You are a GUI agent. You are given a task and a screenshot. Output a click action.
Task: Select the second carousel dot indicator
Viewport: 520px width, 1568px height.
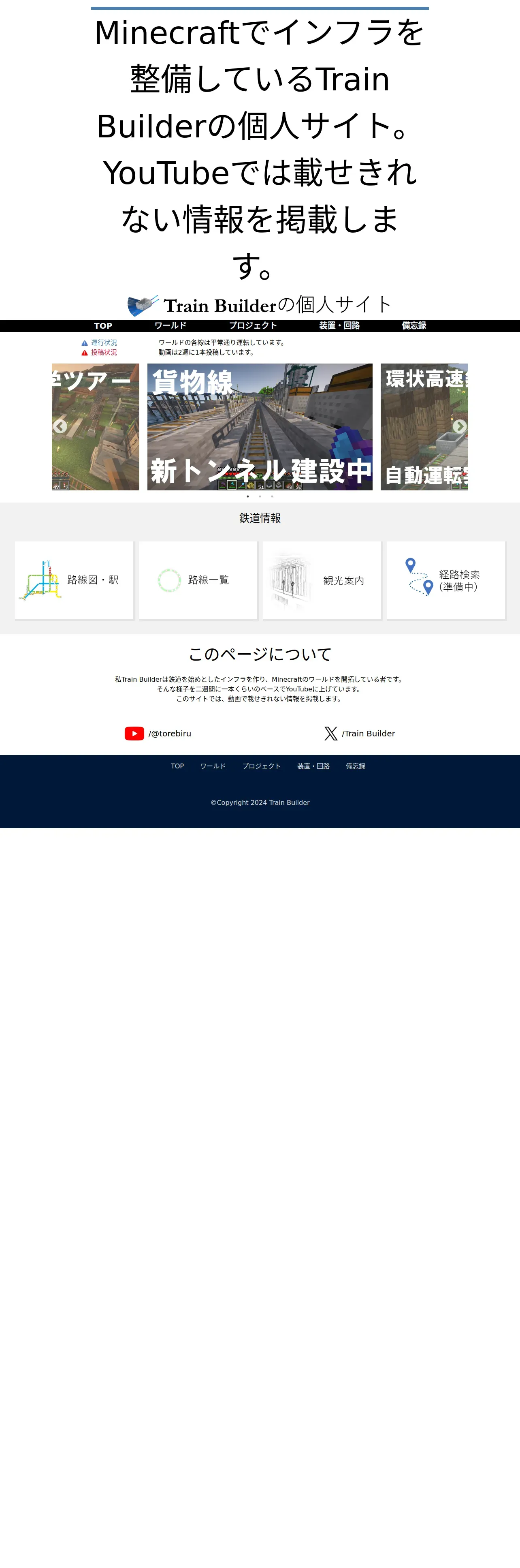click(260, 497)
